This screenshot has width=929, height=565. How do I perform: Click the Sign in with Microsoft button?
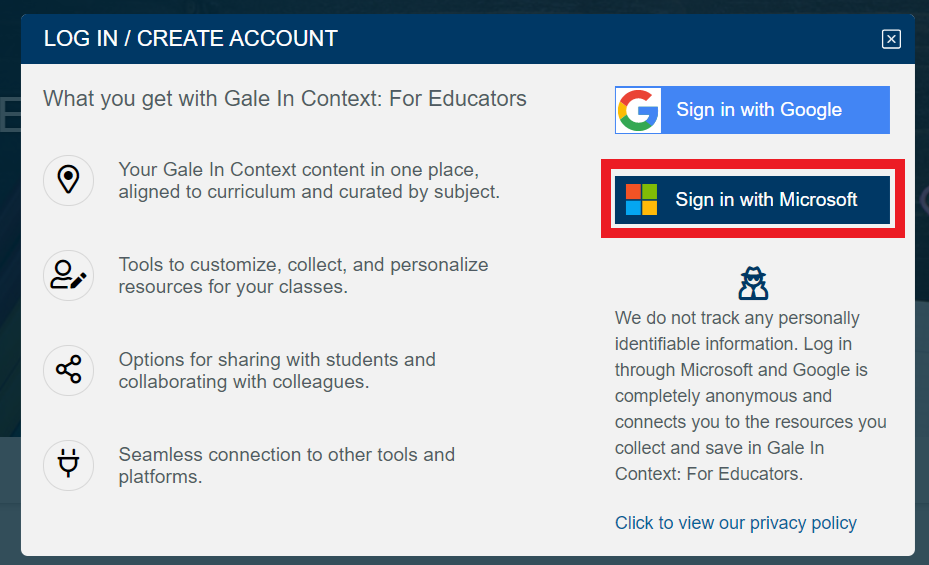752,200
